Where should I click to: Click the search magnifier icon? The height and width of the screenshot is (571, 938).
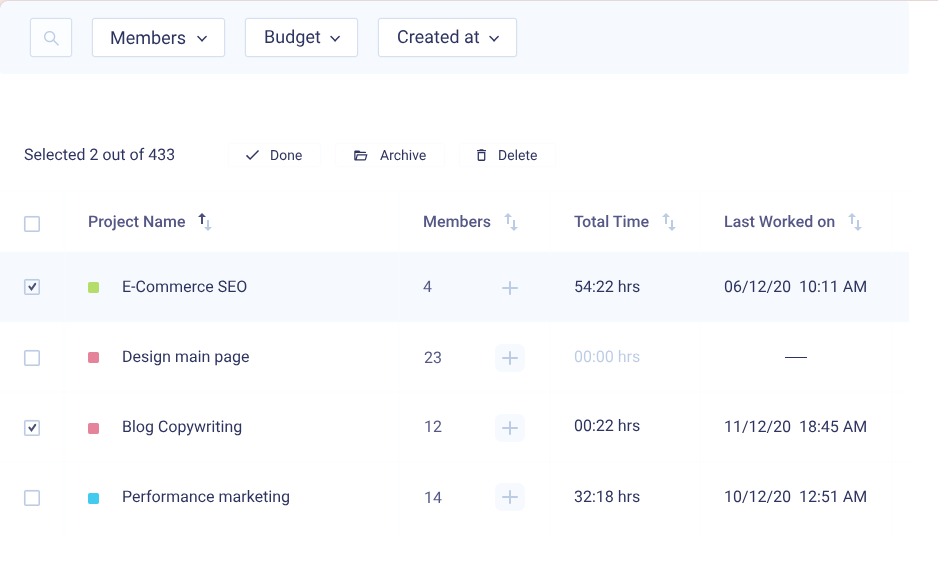(51, 38)
